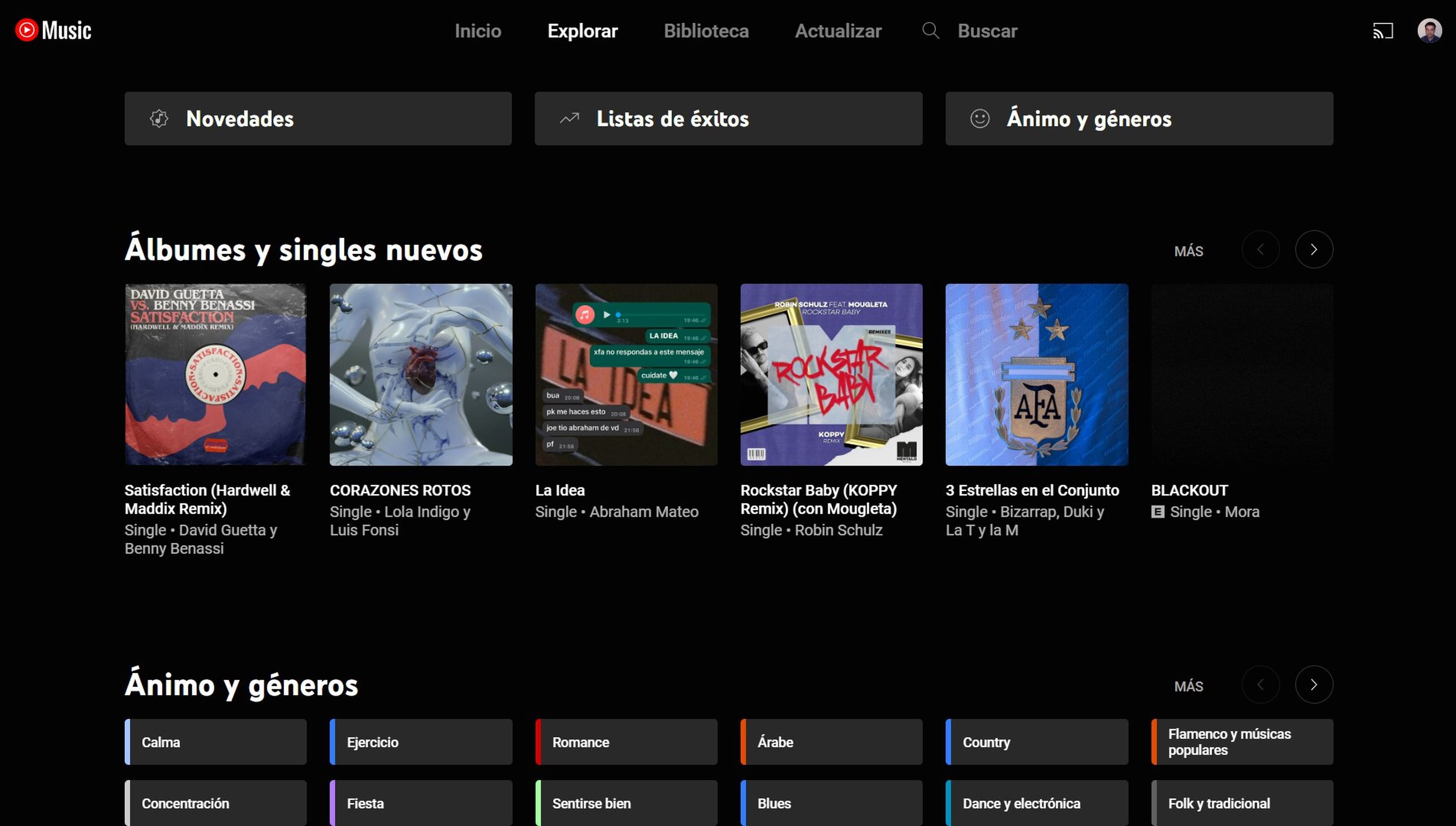Open the cast to device icon

[1383, 31]
